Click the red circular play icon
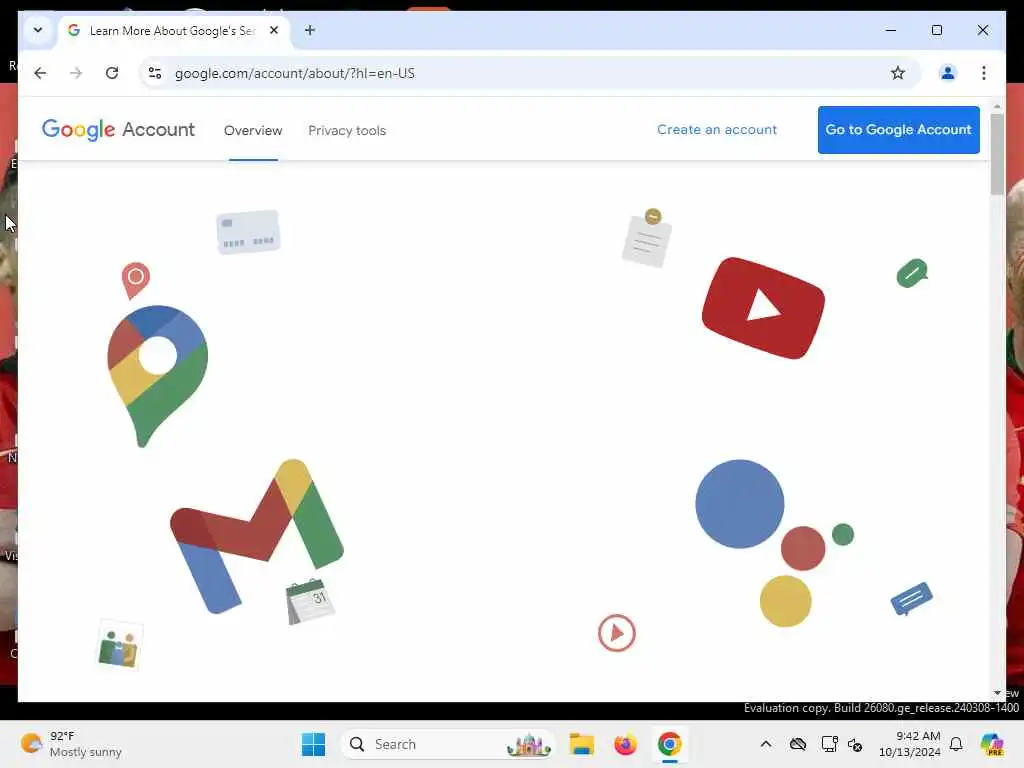Image resolution: width=1024 pixels, height=768 pixels. click(x=616, y=632)
